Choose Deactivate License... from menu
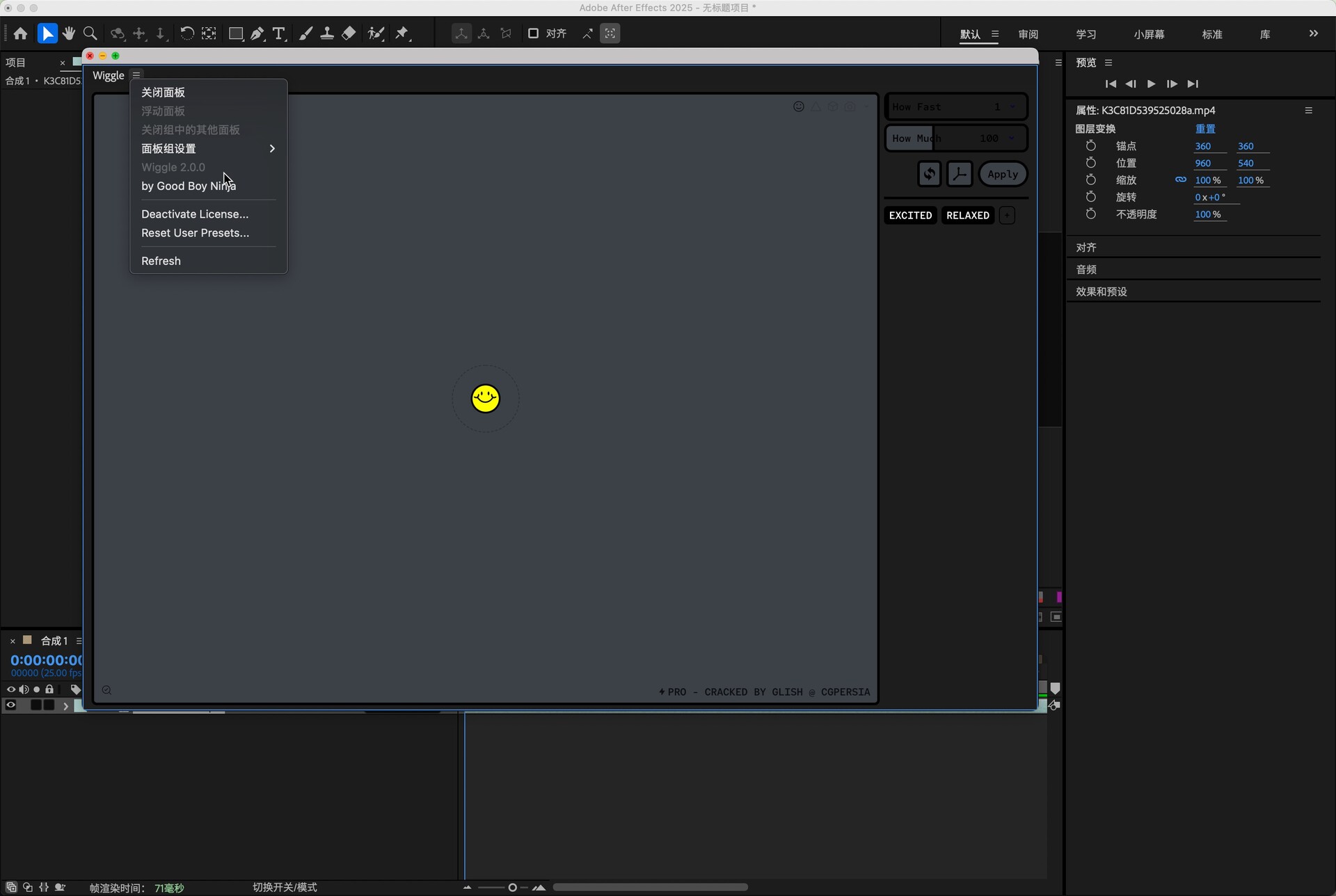The height and width of the screenshot is (896, 1336). pyautogui.click(x=195, y=214)
